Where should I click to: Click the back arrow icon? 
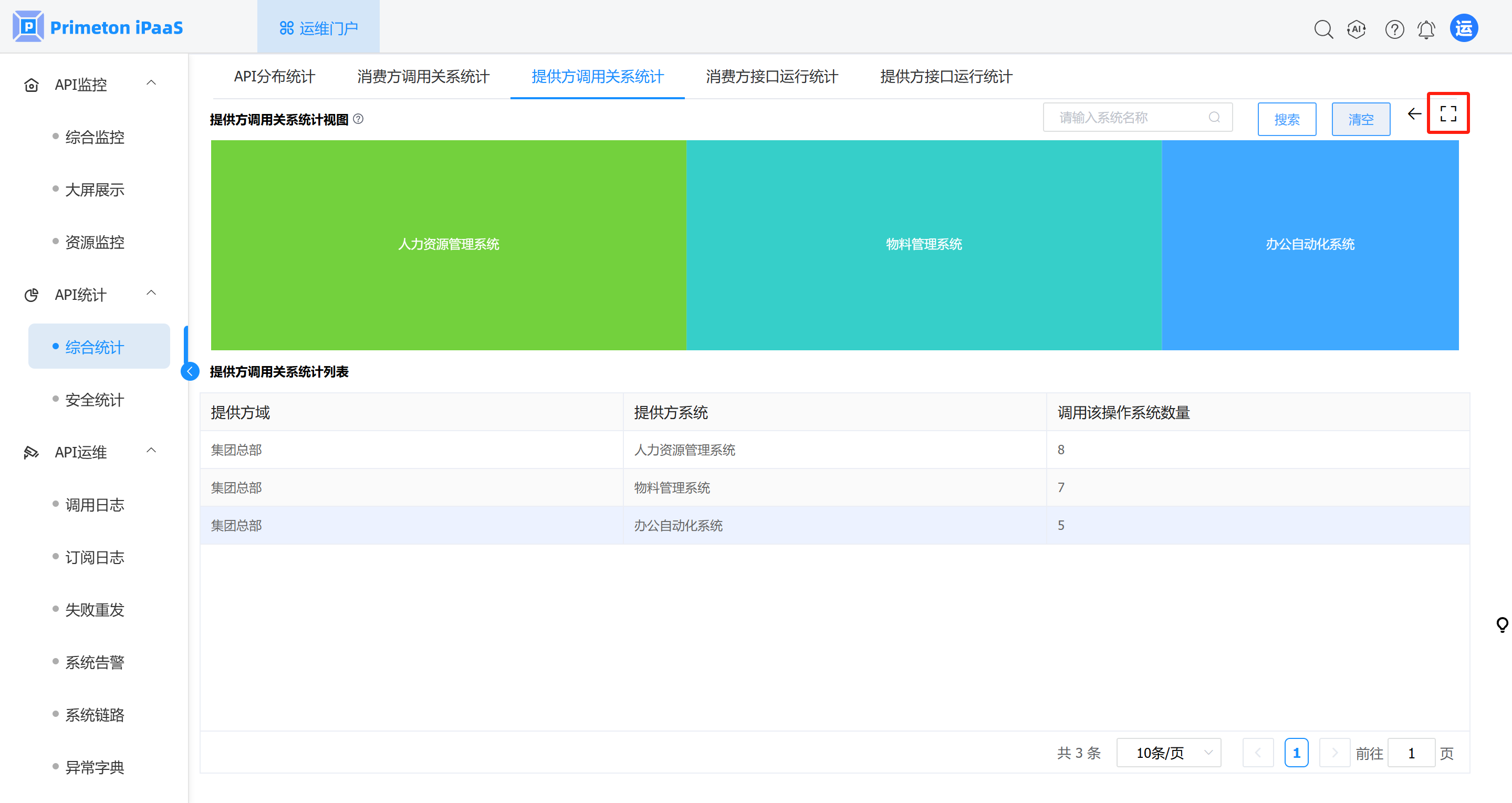(1414, 114)
